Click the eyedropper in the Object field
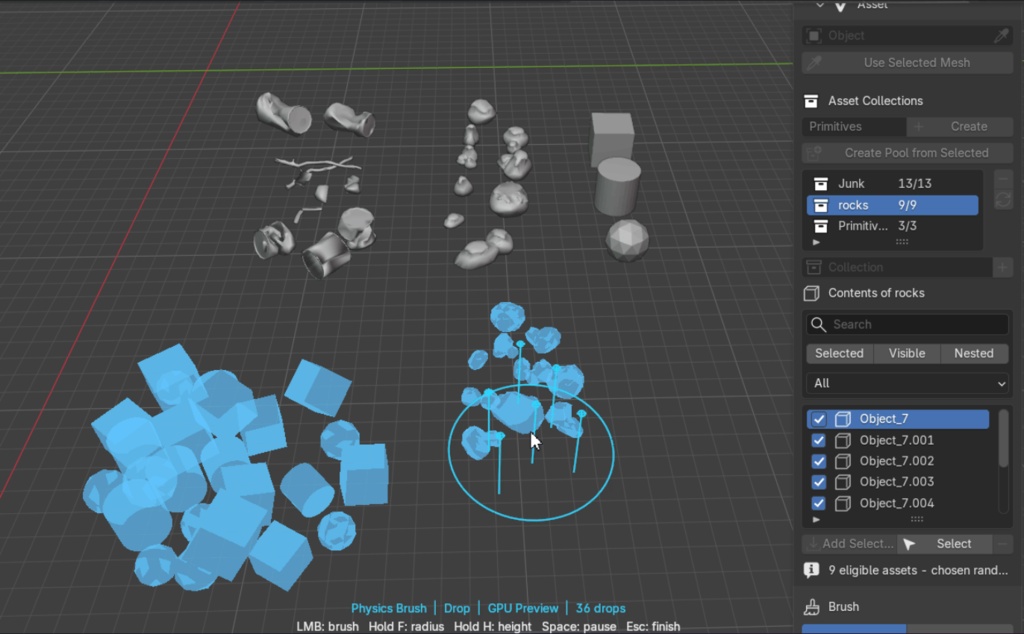The width and height of the screenshot is (1024, 634). click(x=1000, y=35)
